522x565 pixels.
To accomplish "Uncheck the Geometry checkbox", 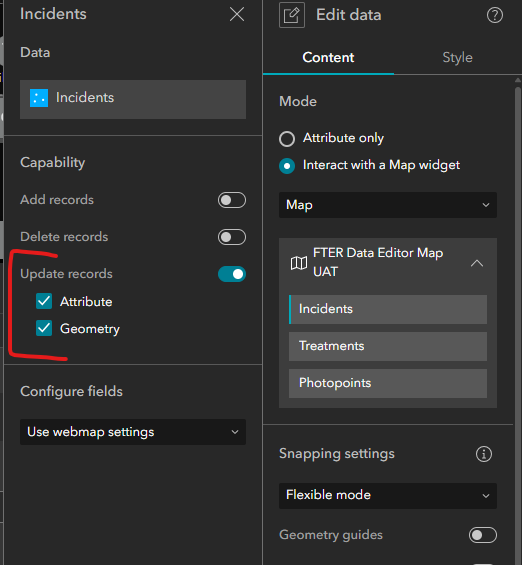I will tap(44, 328).
